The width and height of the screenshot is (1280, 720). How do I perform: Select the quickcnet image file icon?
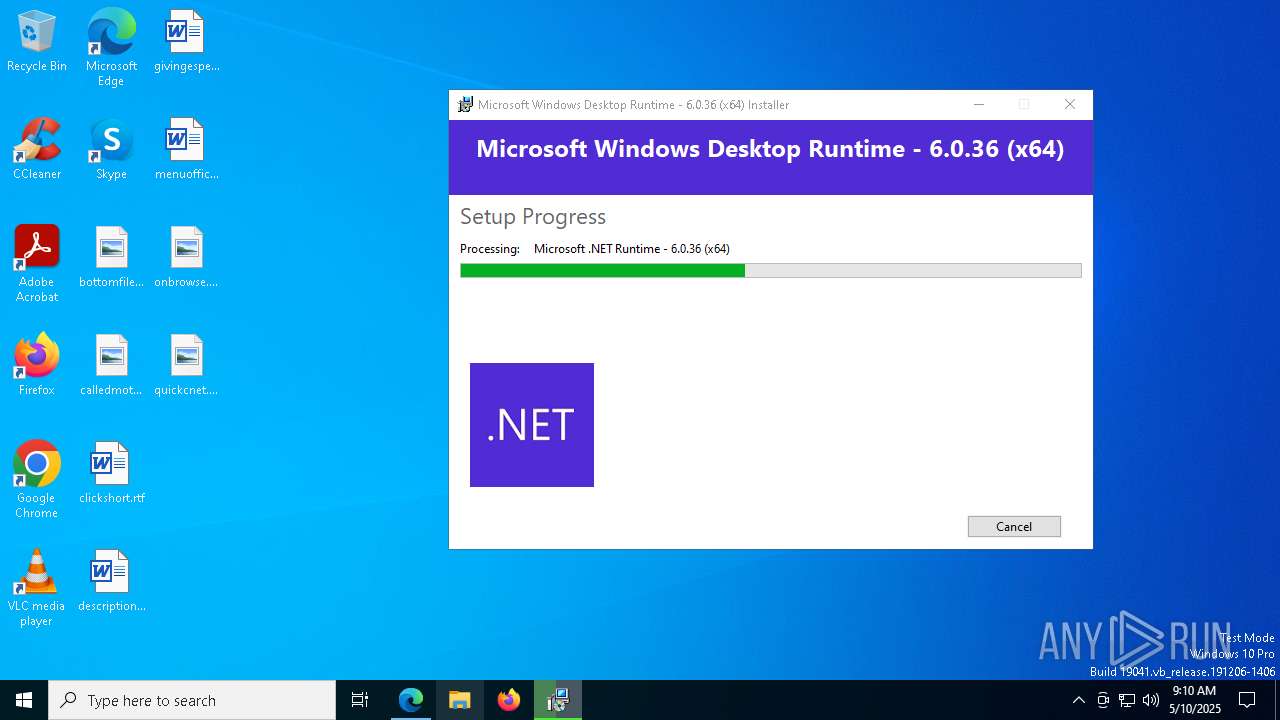(186, 366)
